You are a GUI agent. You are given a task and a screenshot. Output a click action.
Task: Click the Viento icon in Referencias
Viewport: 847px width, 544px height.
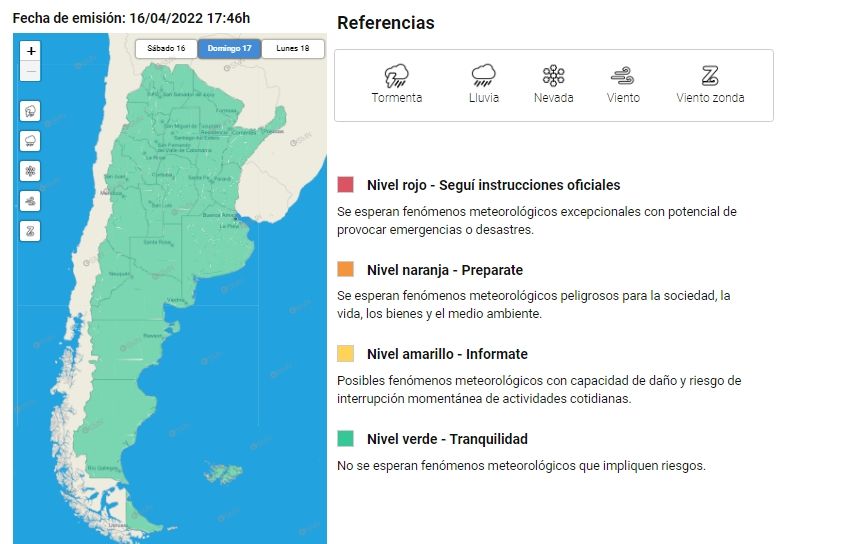pos(623,76)
